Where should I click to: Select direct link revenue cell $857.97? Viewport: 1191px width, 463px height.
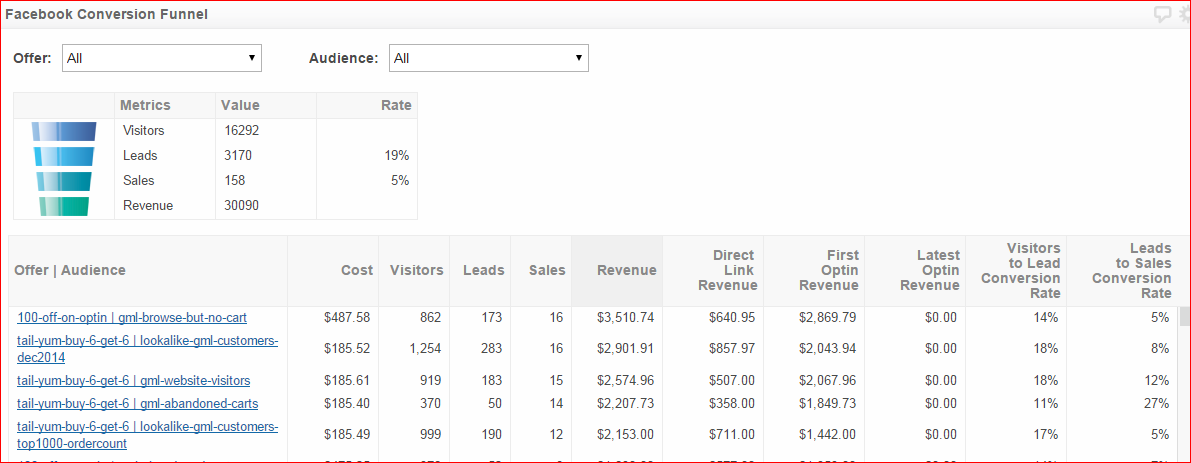(733, 349)
